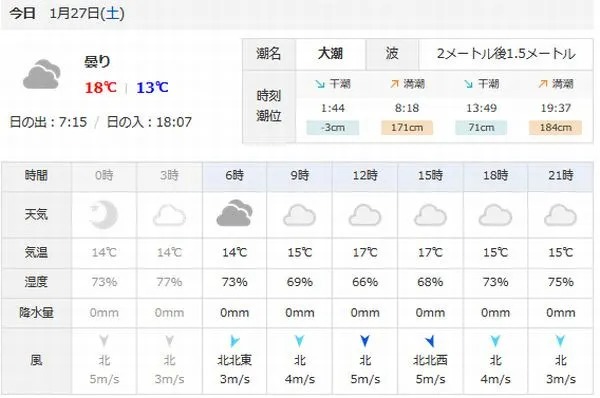The image size is (600, 398).
Task: Click the cloud icon under 21時
Action: 560,215
